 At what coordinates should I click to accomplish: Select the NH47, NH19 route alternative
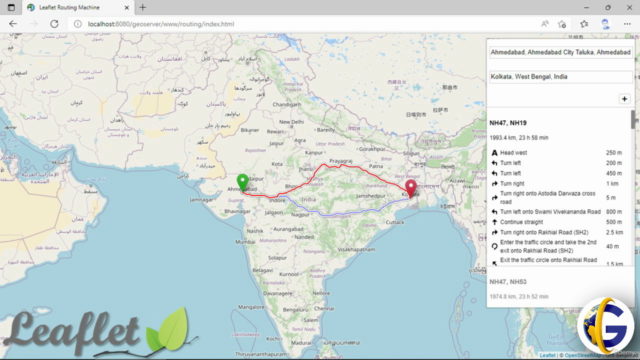(x=508, y=123)
